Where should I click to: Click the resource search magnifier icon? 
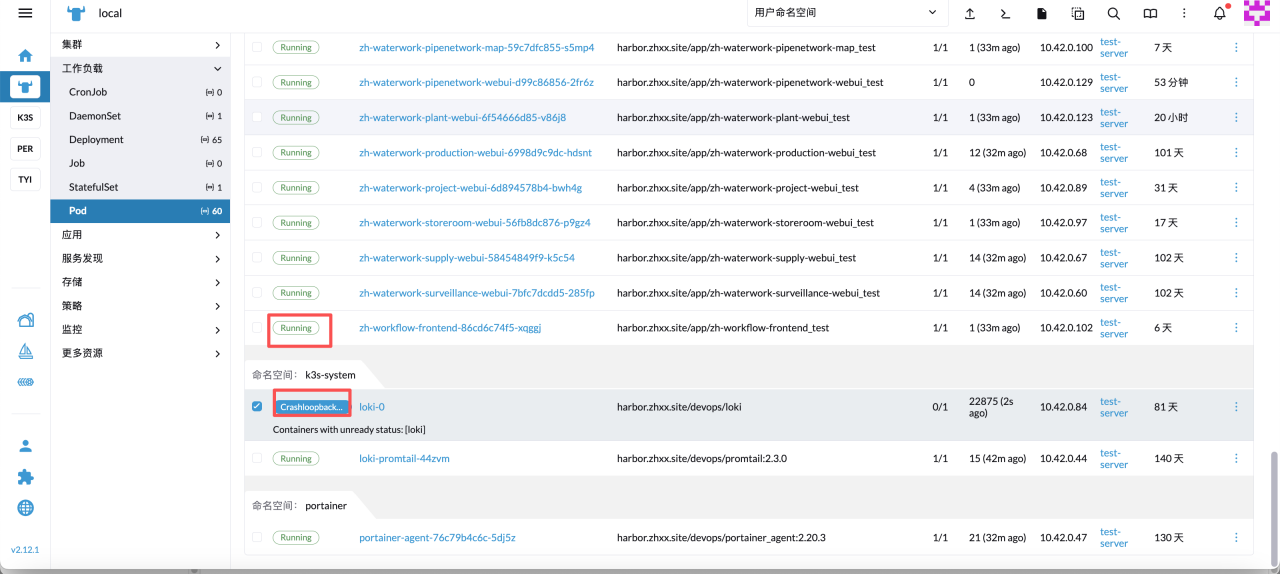tap(1113, 13)
